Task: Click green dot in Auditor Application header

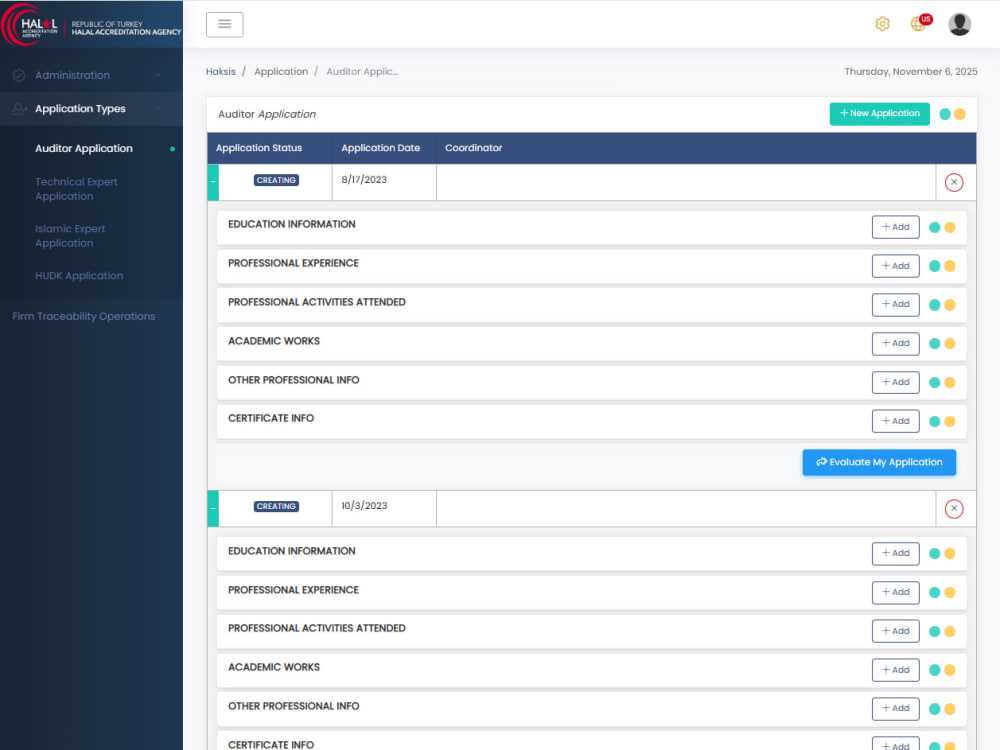Action: tap(945, 114)
